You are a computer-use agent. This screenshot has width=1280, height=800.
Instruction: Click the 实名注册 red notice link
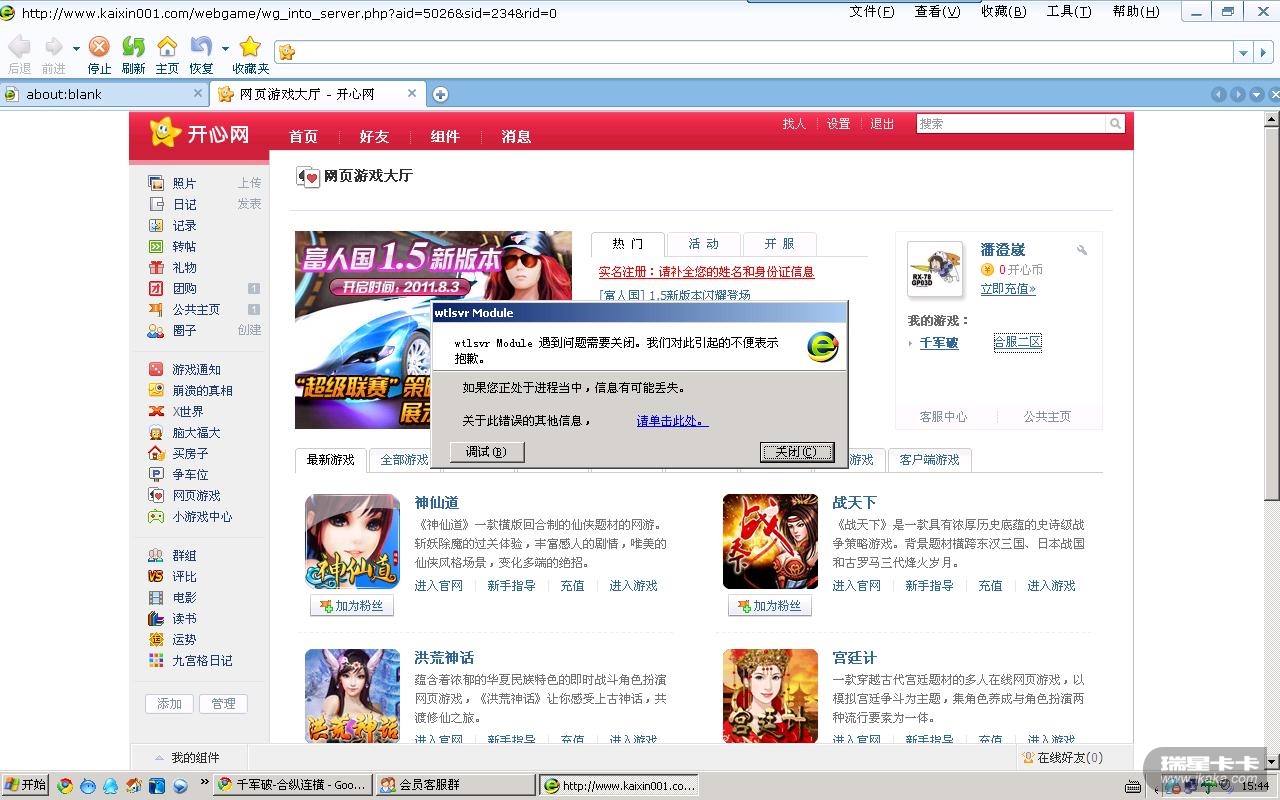pyautogui.click(x=707, y=272)
